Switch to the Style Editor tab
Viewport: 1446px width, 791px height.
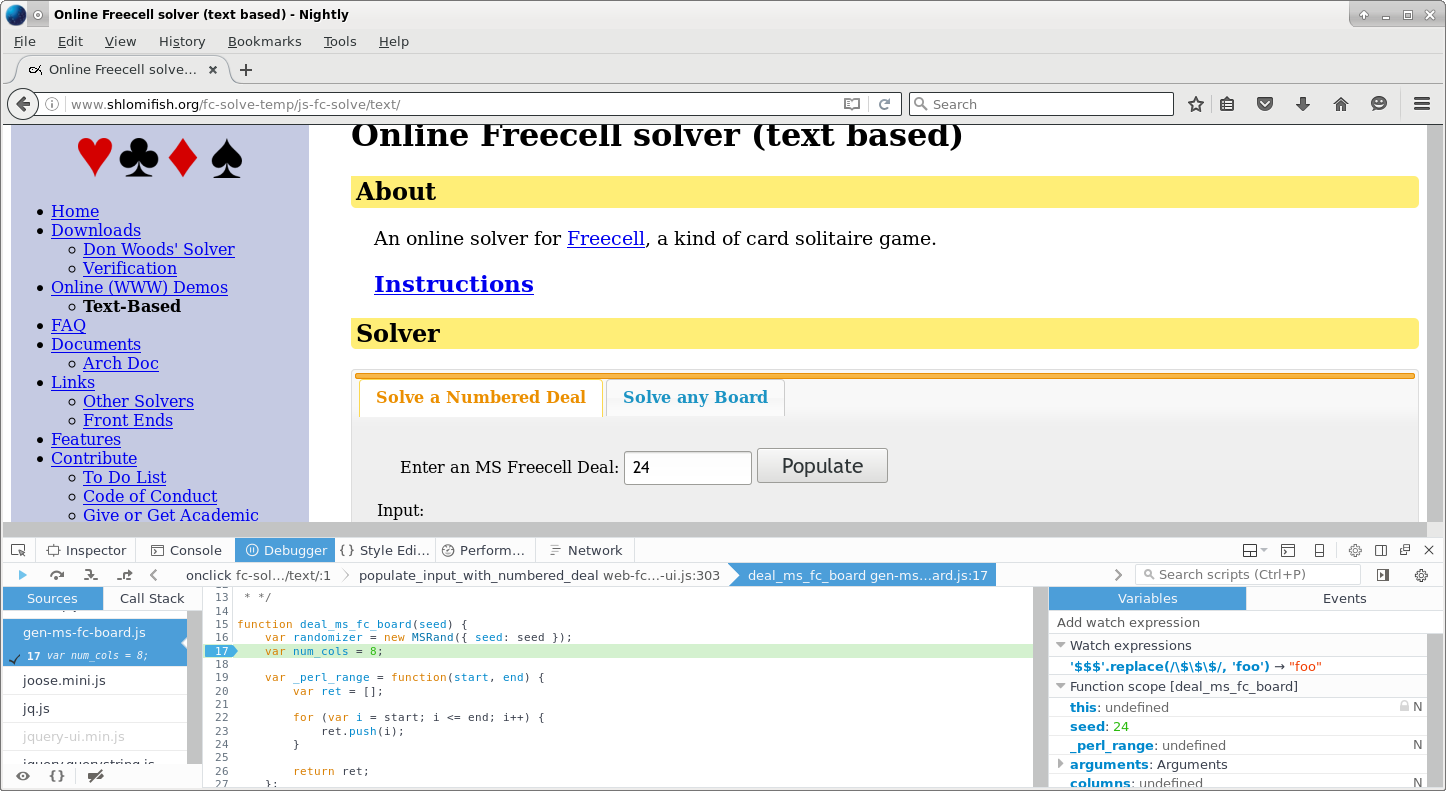coord(385,550)
